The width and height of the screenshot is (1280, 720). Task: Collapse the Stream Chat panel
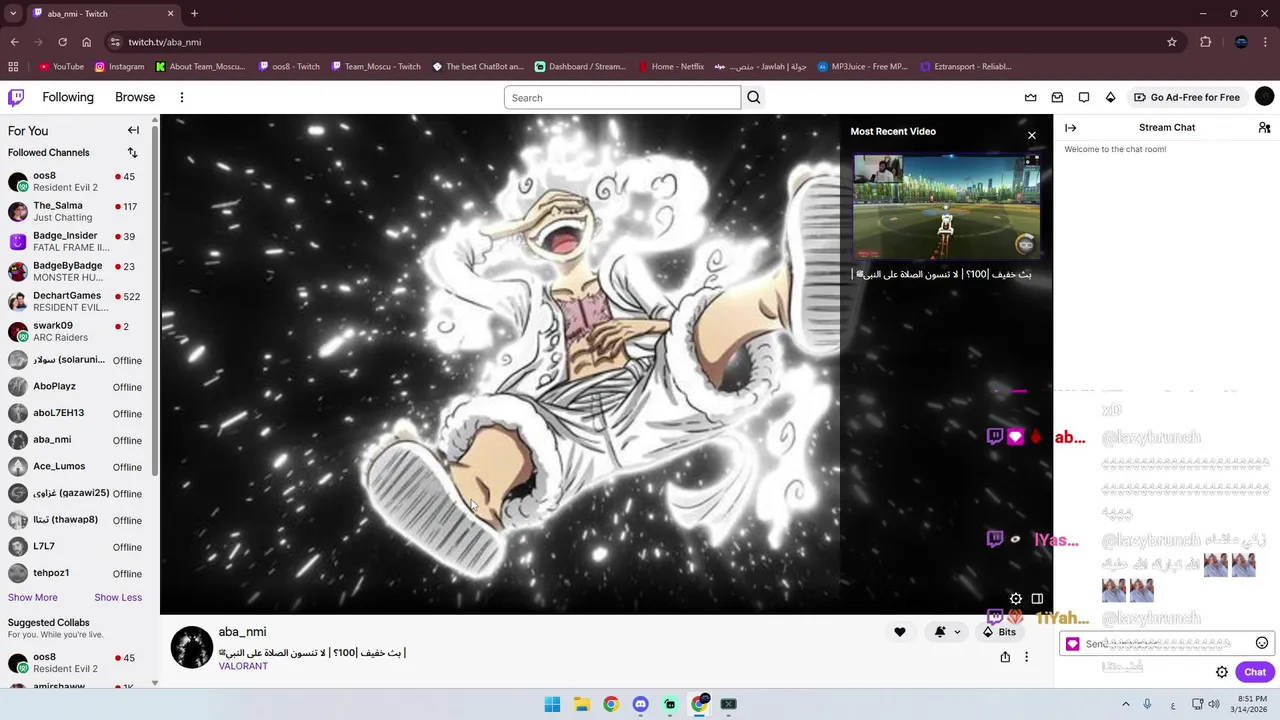click(x=1070, y=127)
